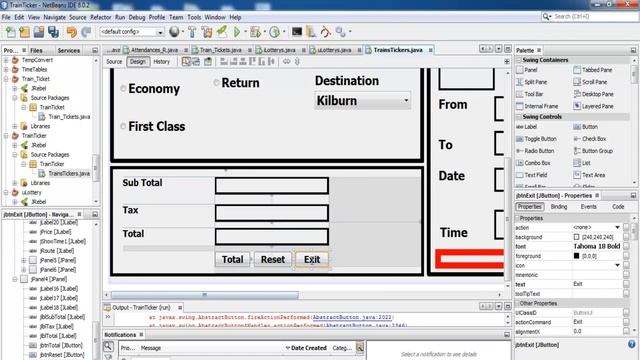Minimize the Palette panel
The height and width of the screenshot is (360, 640).
tap(633, 50)
